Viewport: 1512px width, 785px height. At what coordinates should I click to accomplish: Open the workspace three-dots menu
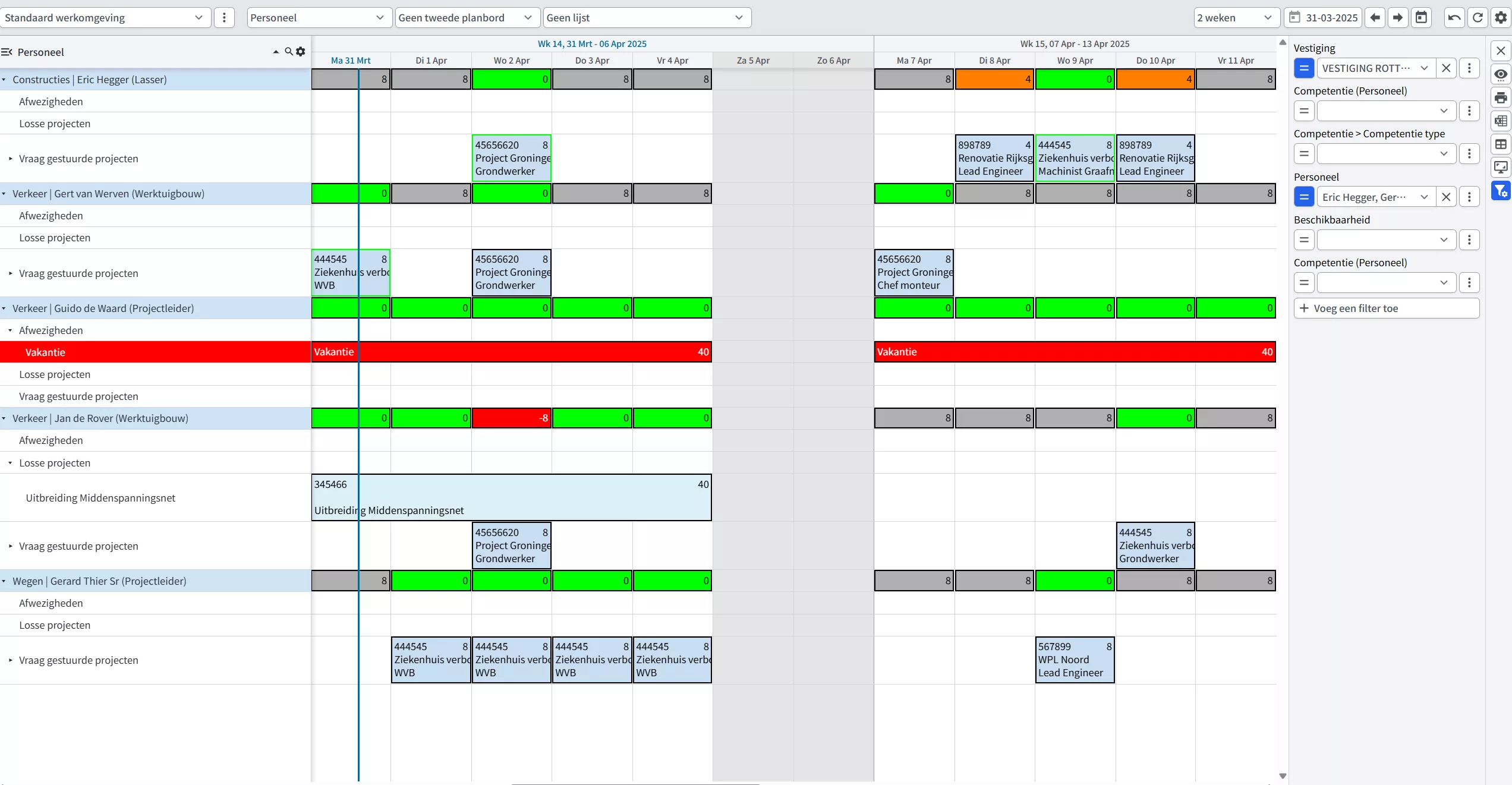pyautogui.click(x=224, y=18)
